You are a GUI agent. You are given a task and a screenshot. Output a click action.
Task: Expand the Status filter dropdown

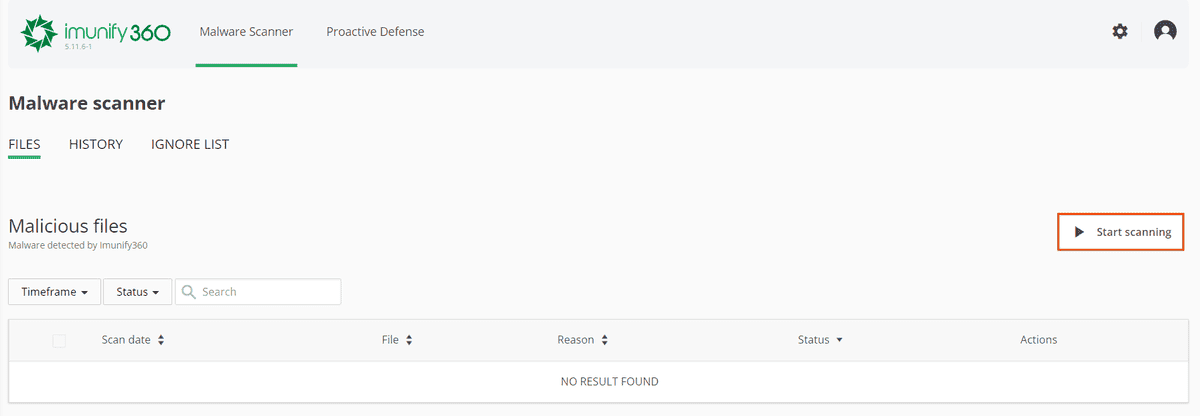coord(138,292)
